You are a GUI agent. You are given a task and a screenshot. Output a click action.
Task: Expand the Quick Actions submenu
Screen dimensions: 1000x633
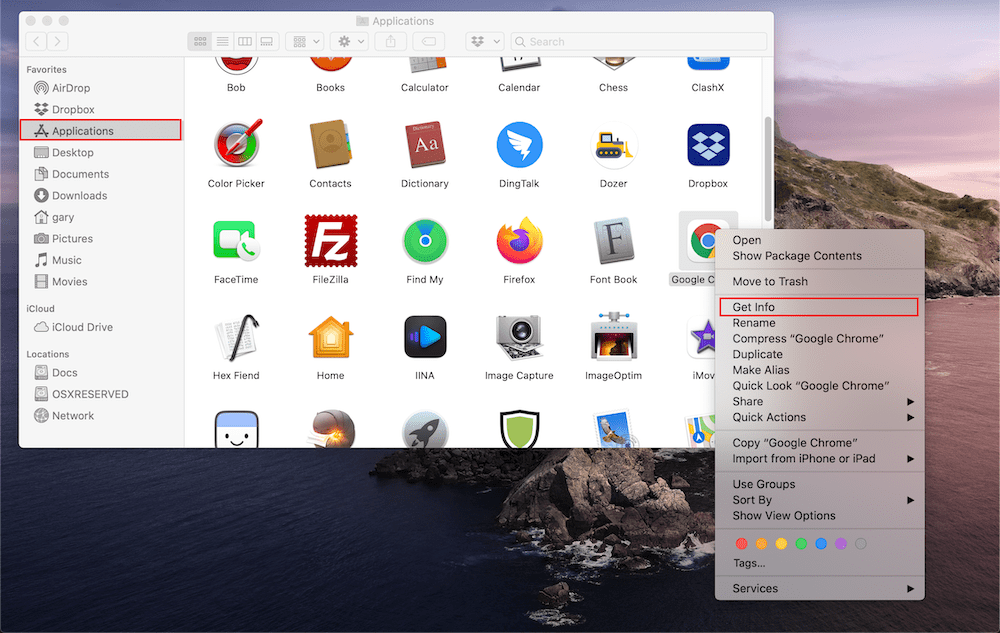(x=820, y=418)
